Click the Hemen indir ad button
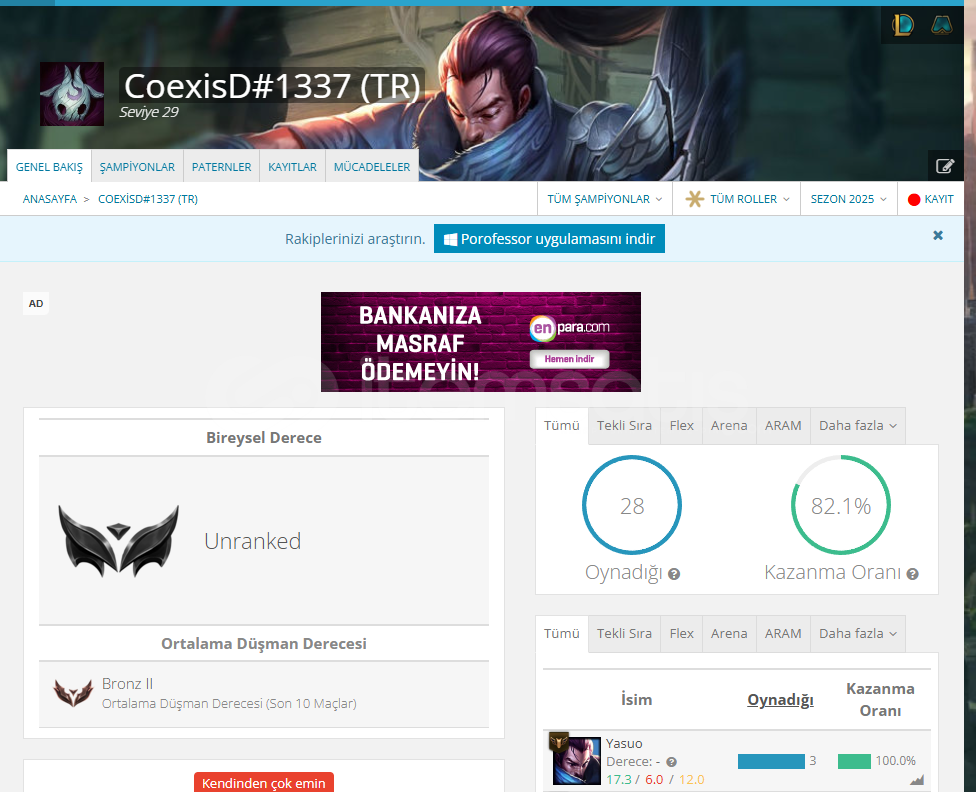 (569, 359)
